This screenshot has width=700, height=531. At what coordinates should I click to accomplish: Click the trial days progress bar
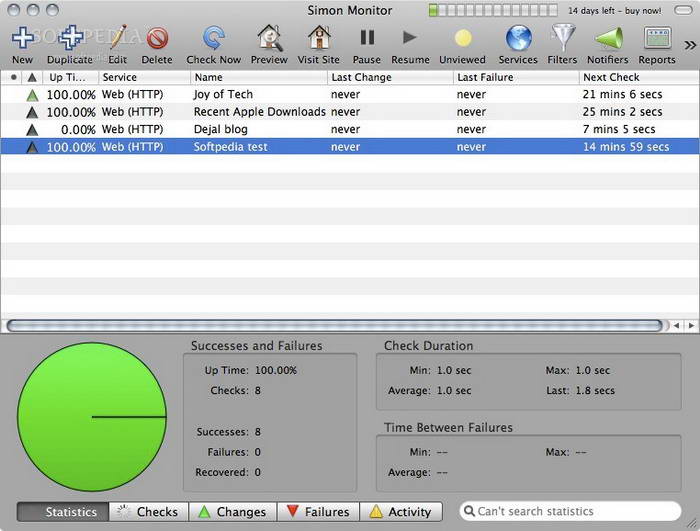coord(493,10)
